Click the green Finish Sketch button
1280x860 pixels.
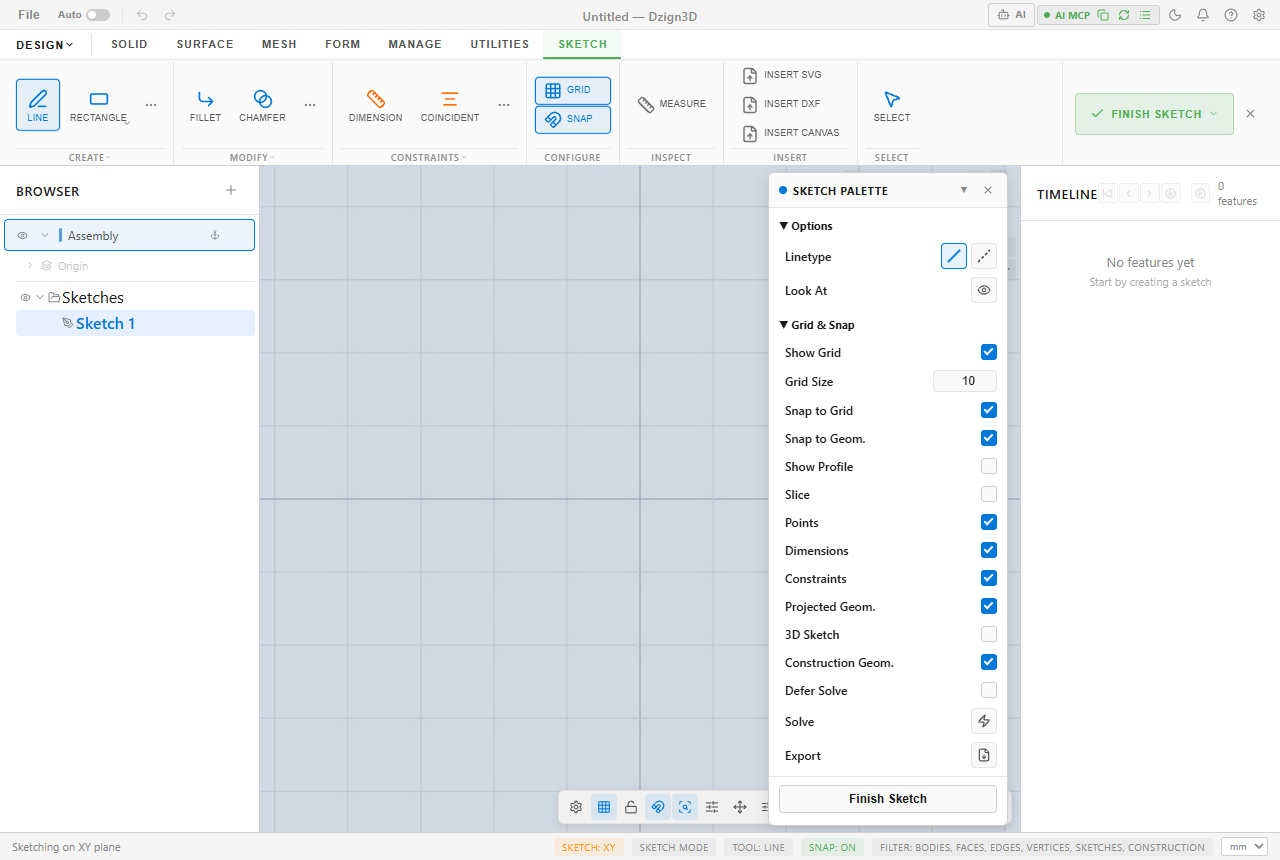[1154, 114]
